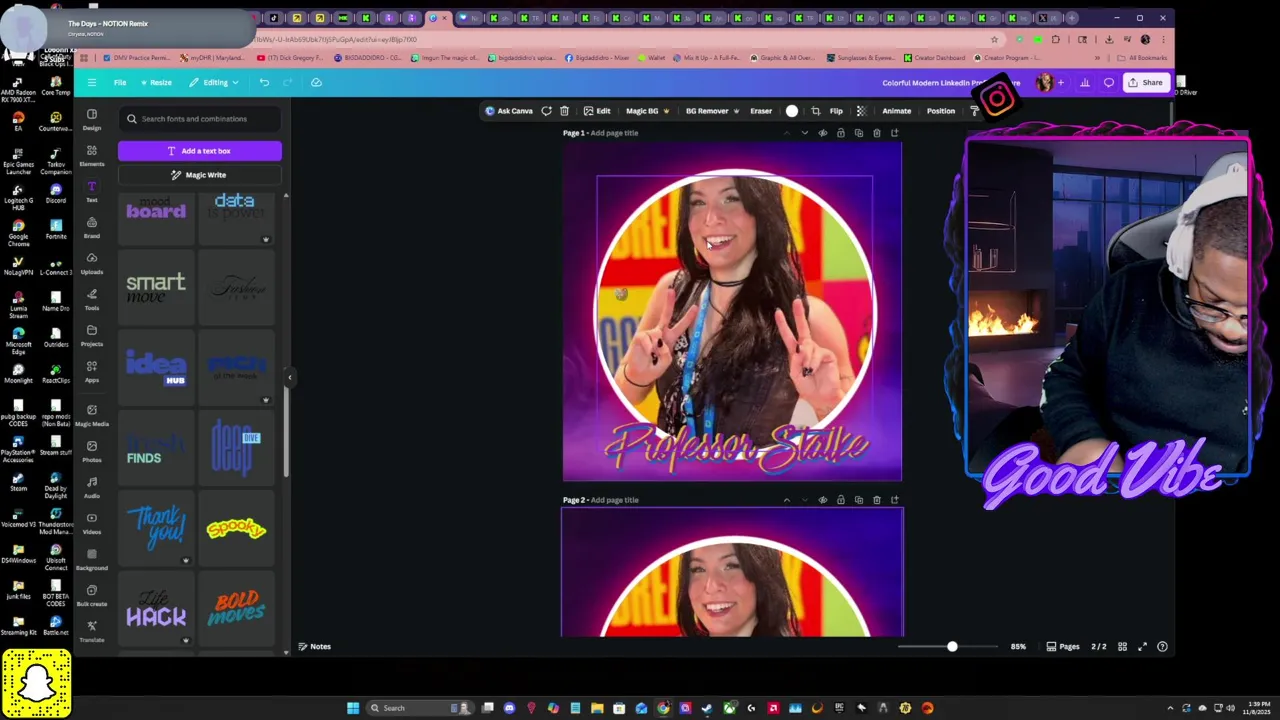Select the crop tool in toolbar

(x=815, y=111)
